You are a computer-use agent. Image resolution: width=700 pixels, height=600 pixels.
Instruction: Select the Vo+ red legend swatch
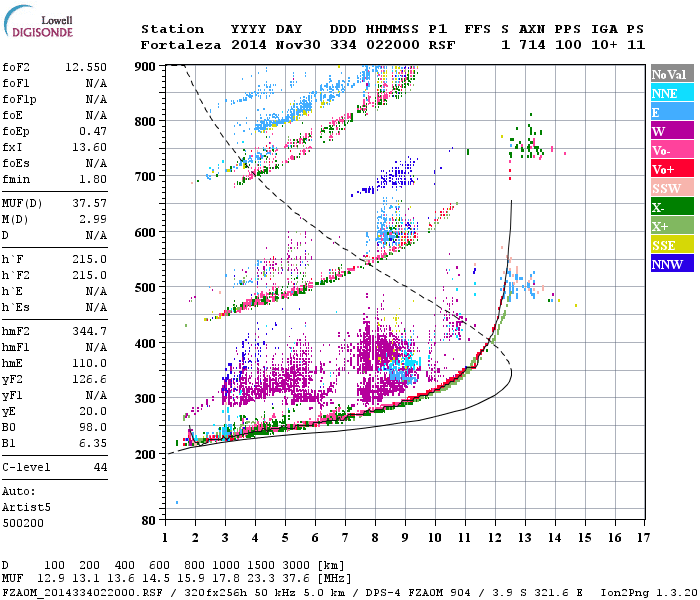coord(672,169)
